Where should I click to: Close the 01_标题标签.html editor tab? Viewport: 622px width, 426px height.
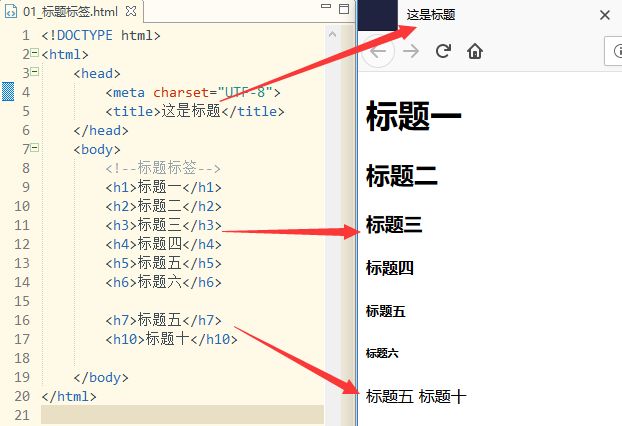tap(131, 12)
